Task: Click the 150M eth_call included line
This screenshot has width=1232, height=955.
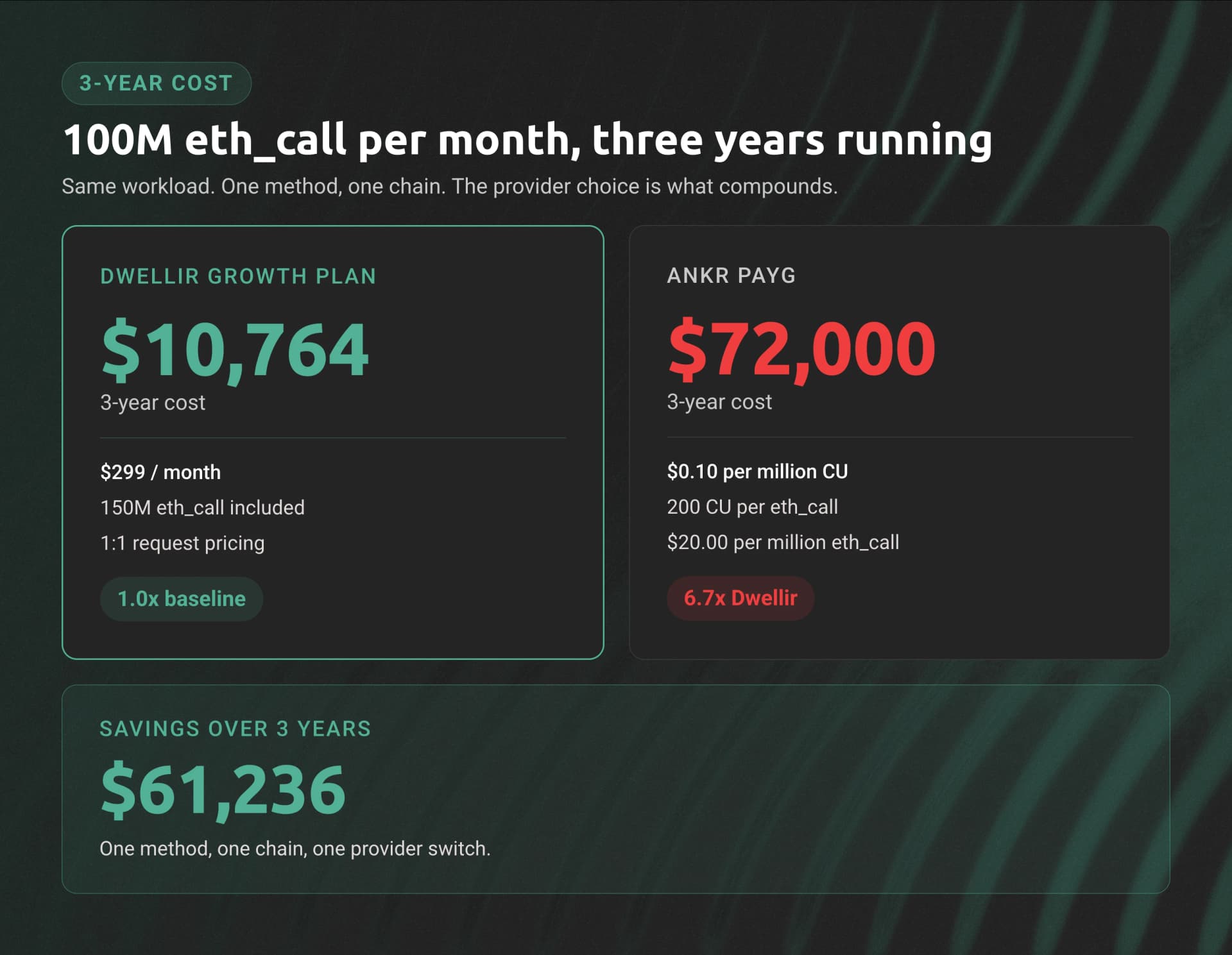Action: tap(202, 507)
